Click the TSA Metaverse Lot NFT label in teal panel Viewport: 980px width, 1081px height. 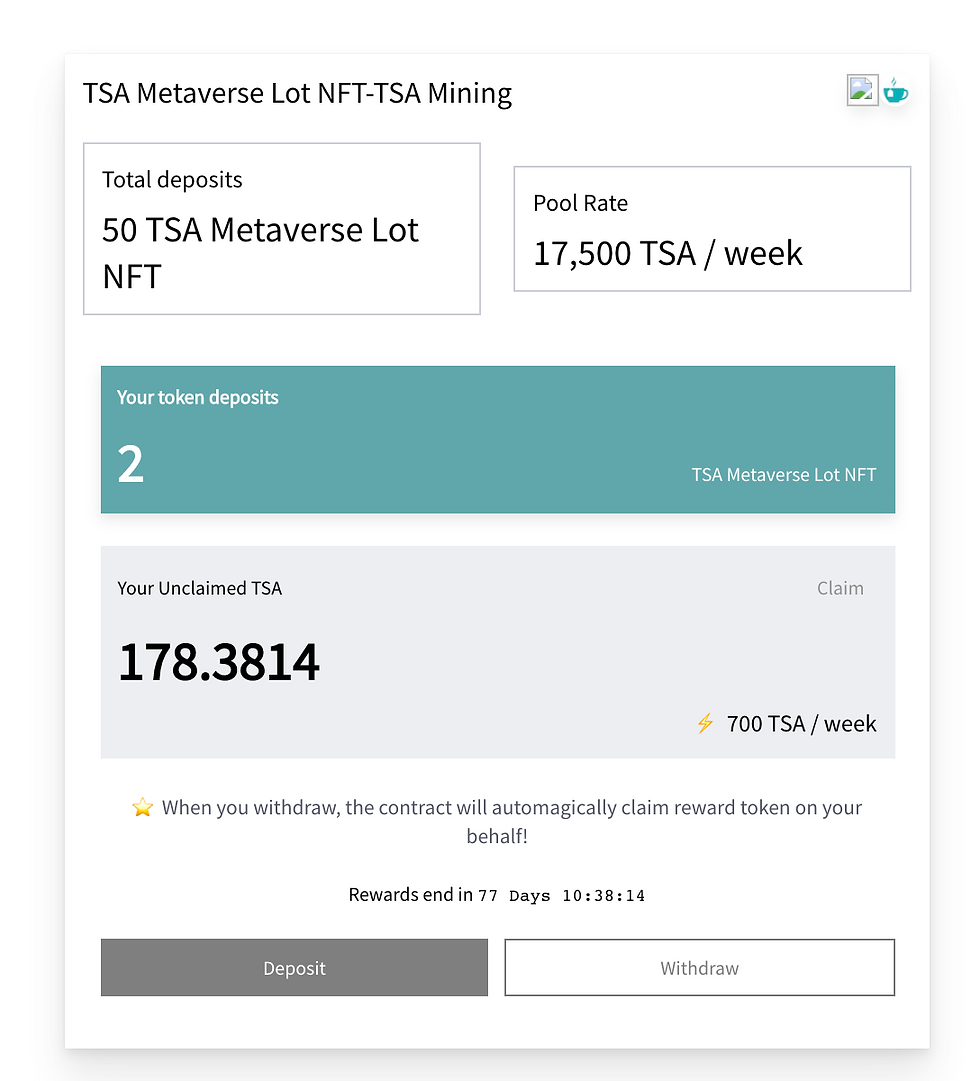click(x=783, y=475)
